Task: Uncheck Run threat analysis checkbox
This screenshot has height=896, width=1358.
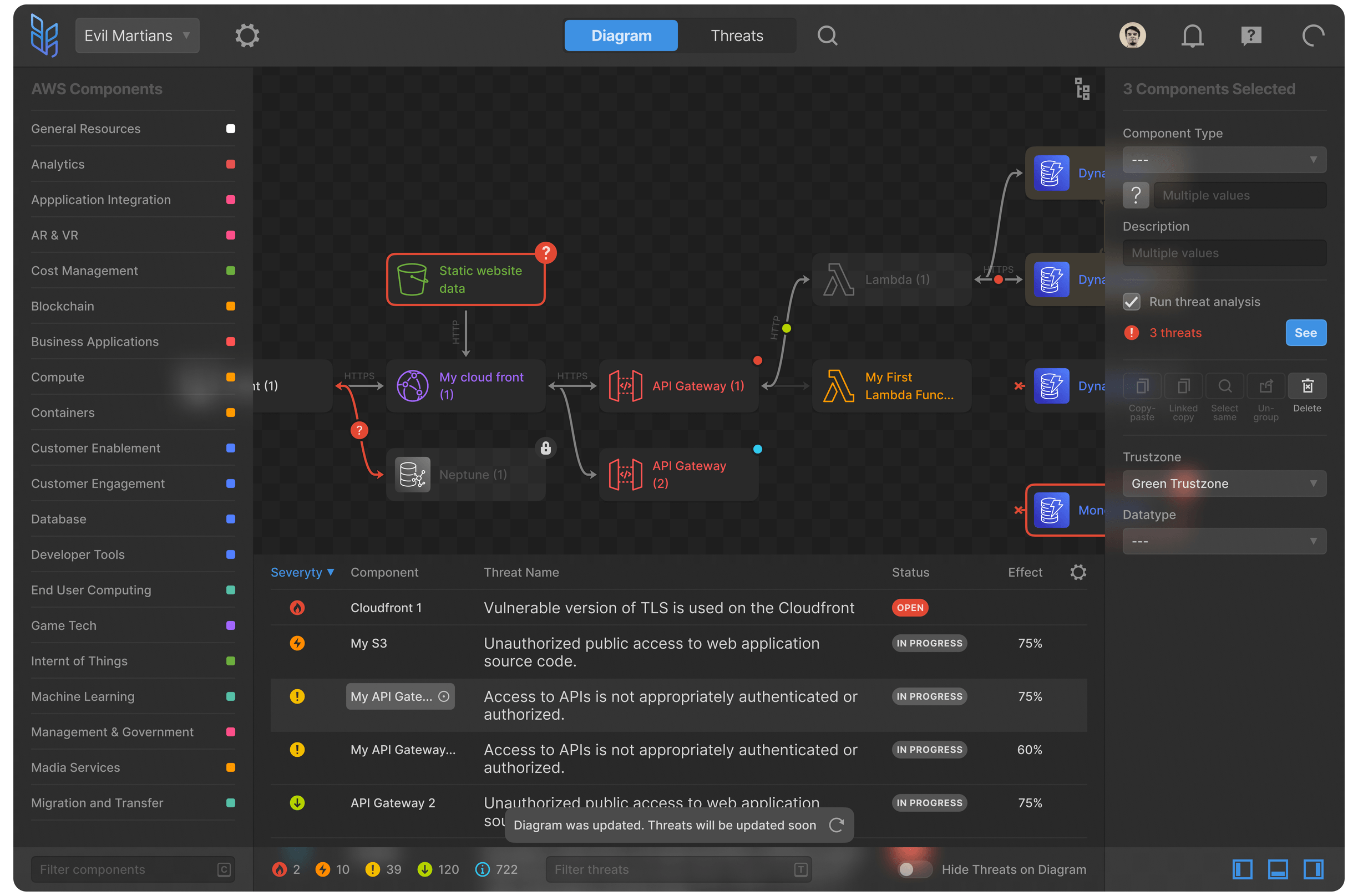Action: tap(1131, 302)
